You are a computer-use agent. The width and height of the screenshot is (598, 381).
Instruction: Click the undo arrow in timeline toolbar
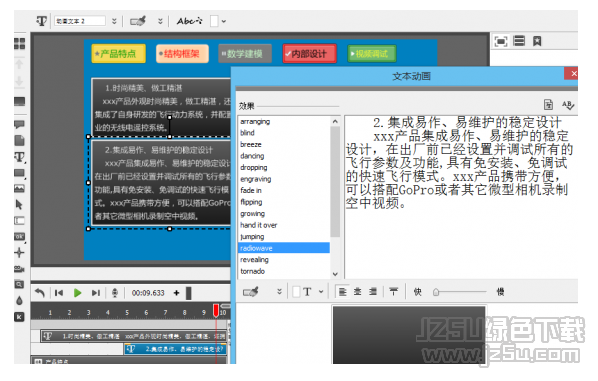click(x=40, y=293)
